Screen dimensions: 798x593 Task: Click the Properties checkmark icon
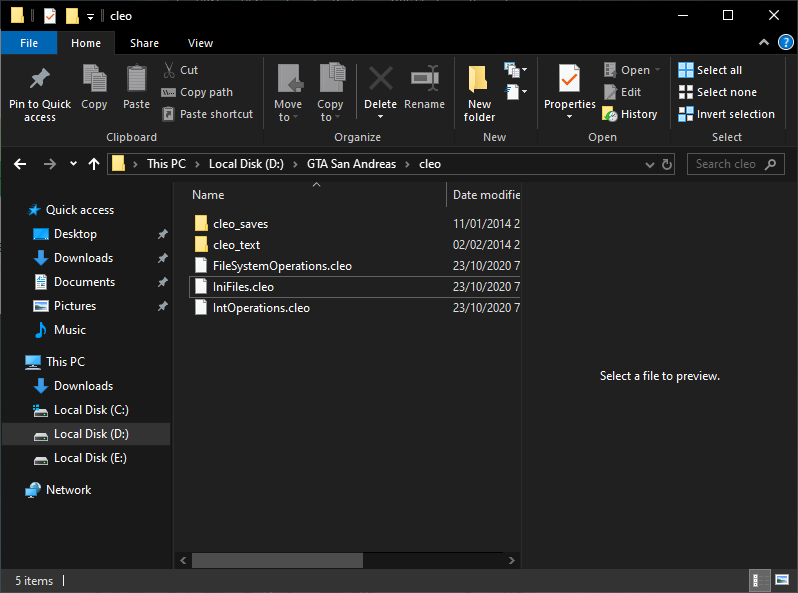569,78
